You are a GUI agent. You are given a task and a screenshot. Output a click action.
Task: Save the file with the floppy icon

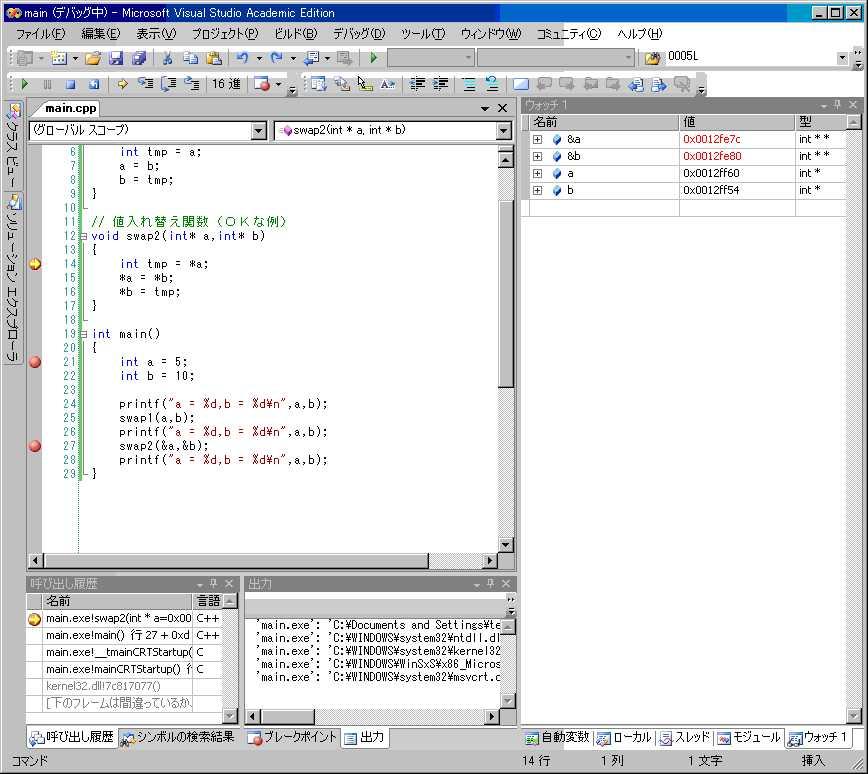point(115,58)
